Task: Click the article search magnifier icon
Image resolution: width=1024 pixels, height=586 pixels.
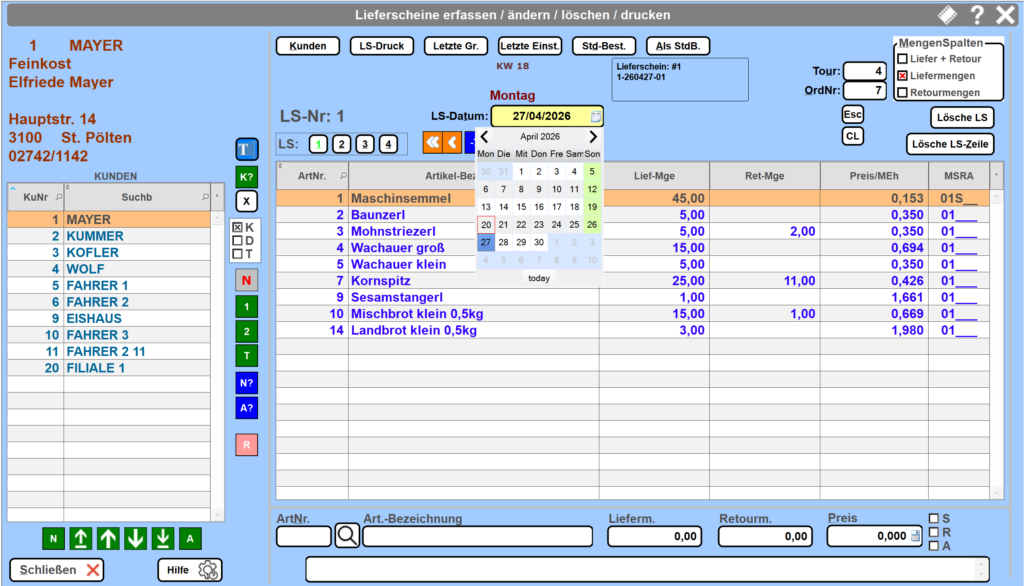Action: coord(347,536)
